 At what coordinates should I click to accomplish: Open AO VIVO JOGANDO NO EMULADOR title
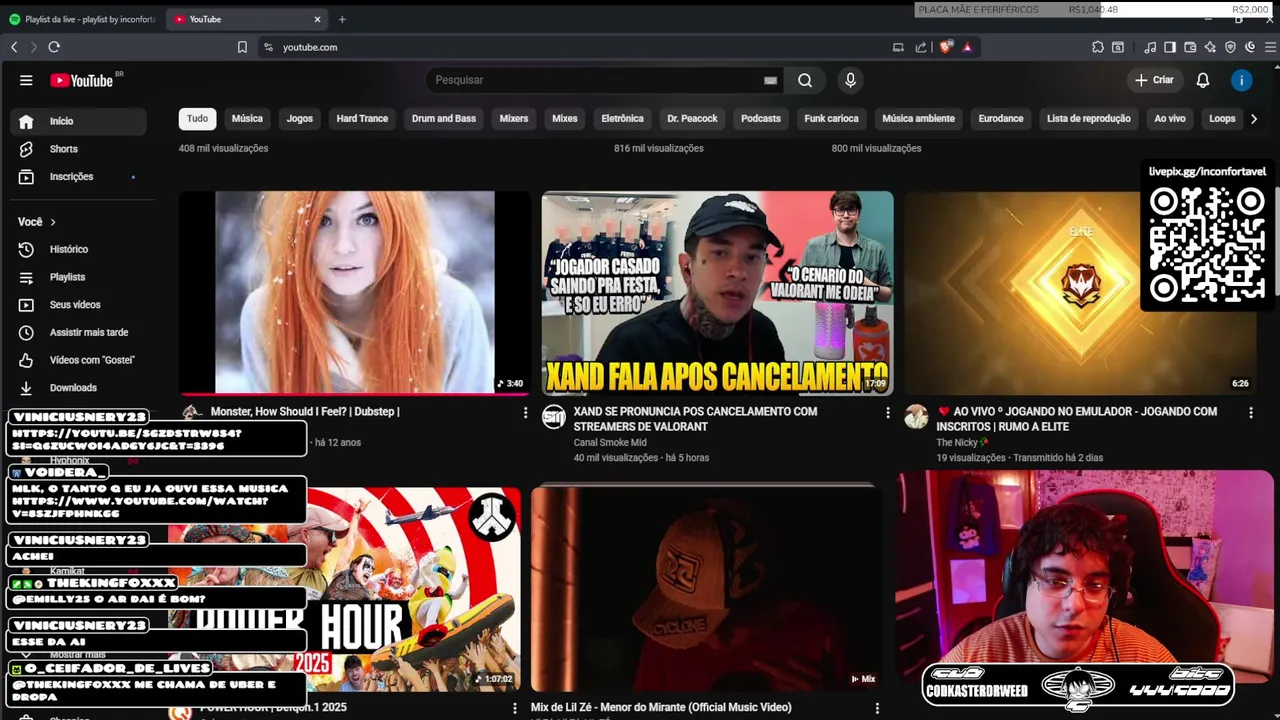point(1077,419)
